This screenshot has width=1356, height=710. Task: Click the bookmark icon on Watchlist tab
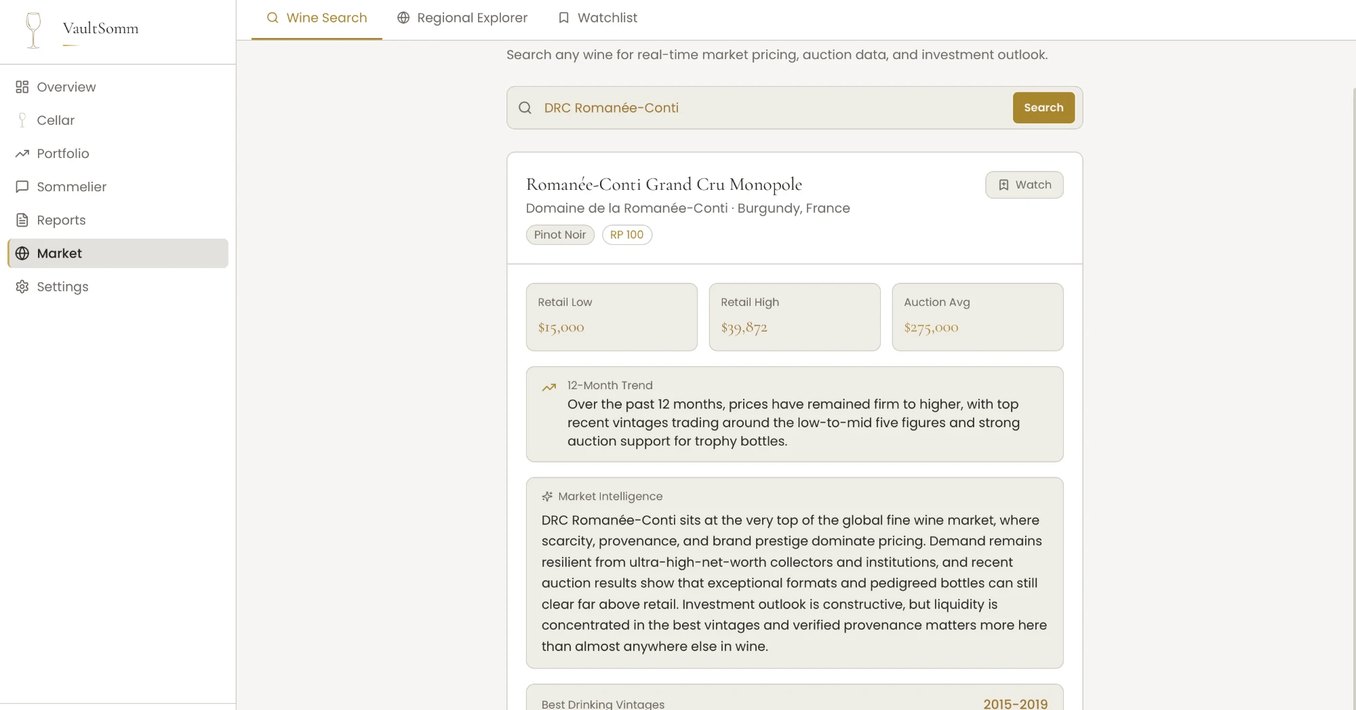tap(564, 18)
